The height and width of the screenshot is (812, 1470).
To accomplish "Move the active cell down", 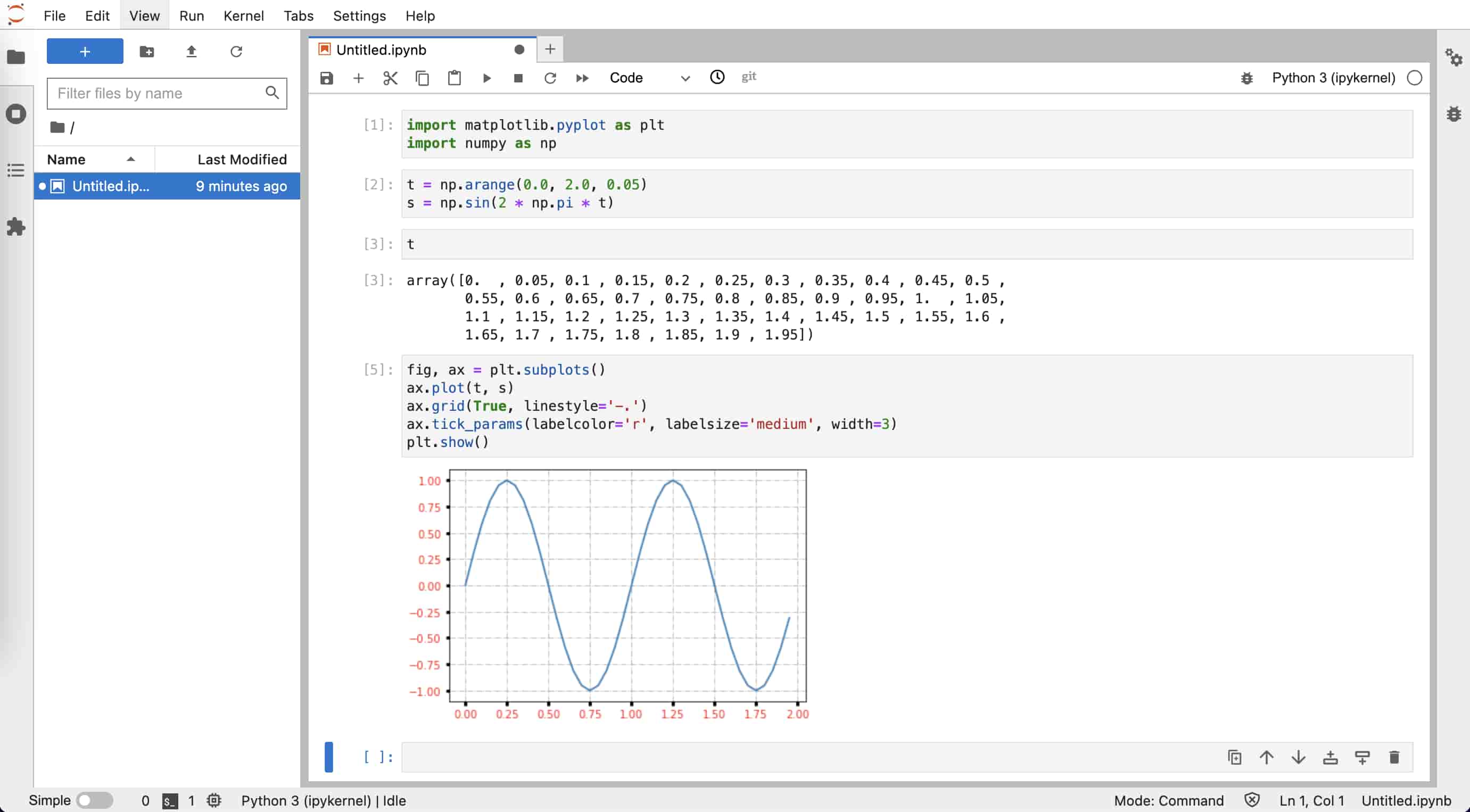I will (1298, 757).
